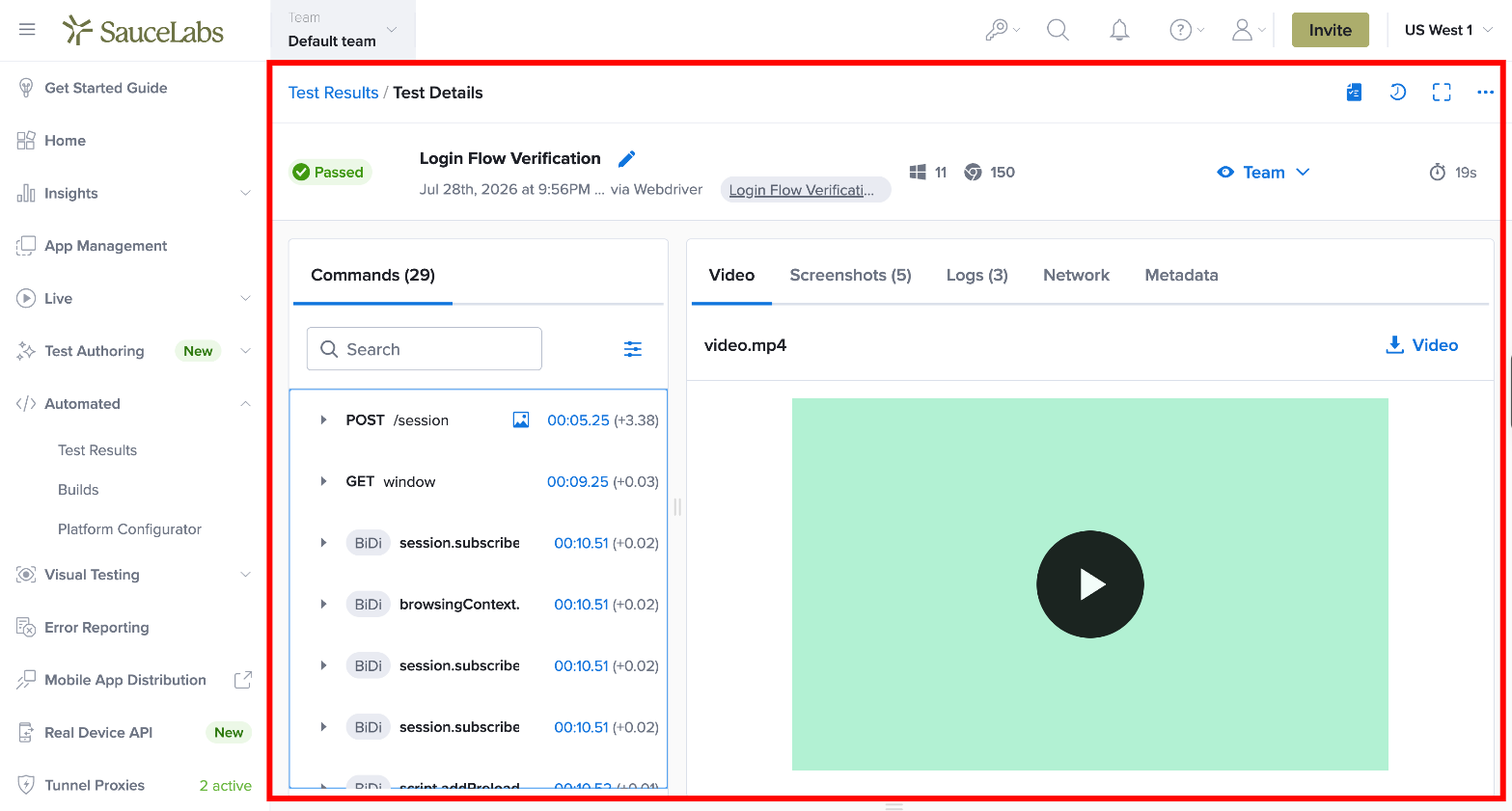Click the 2 active tunnels count
Screen dimensions: 1512x811
tap(225, 786)
